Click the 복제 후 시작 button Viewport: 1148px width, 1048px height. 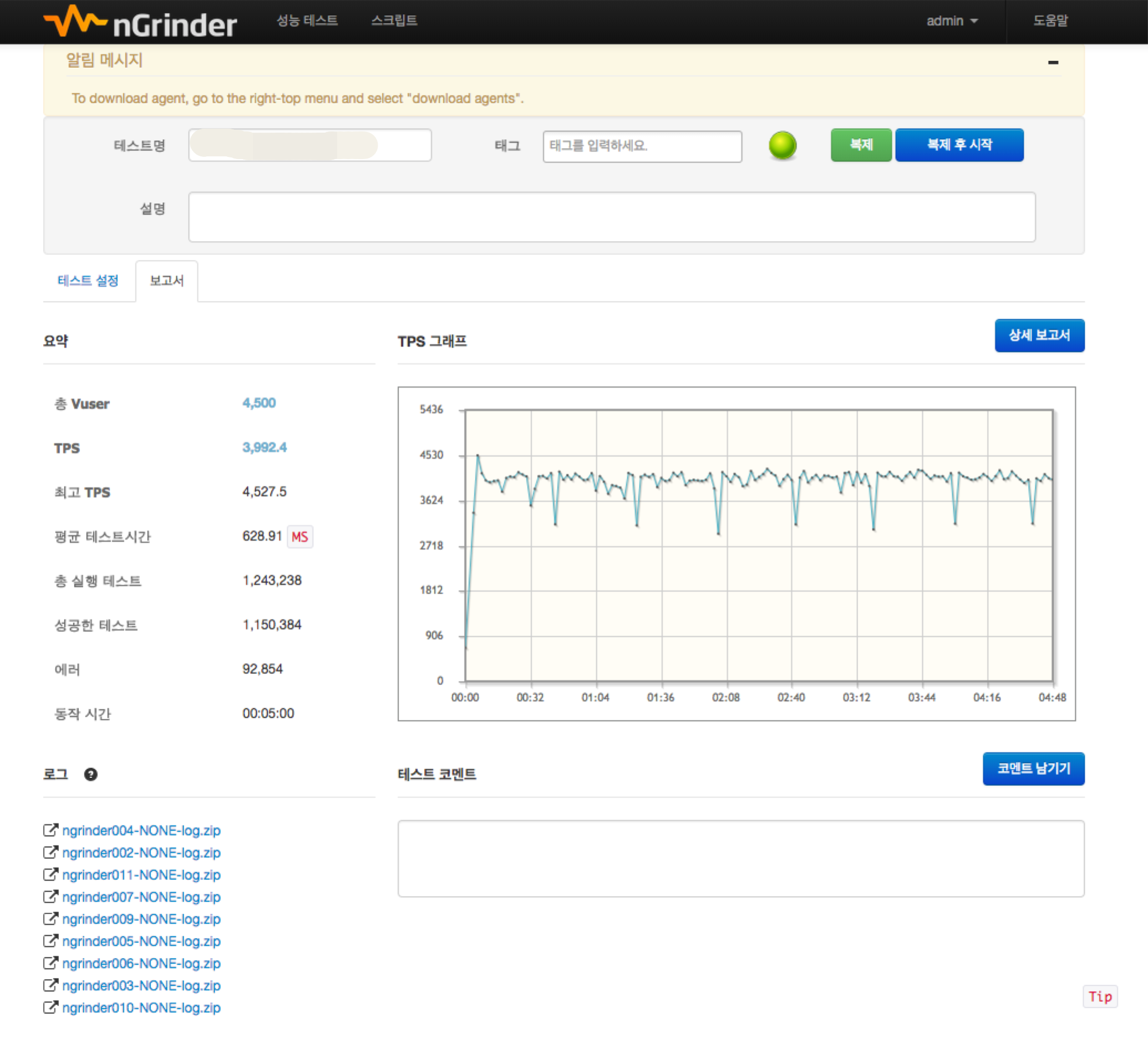(x=959, y=145)
